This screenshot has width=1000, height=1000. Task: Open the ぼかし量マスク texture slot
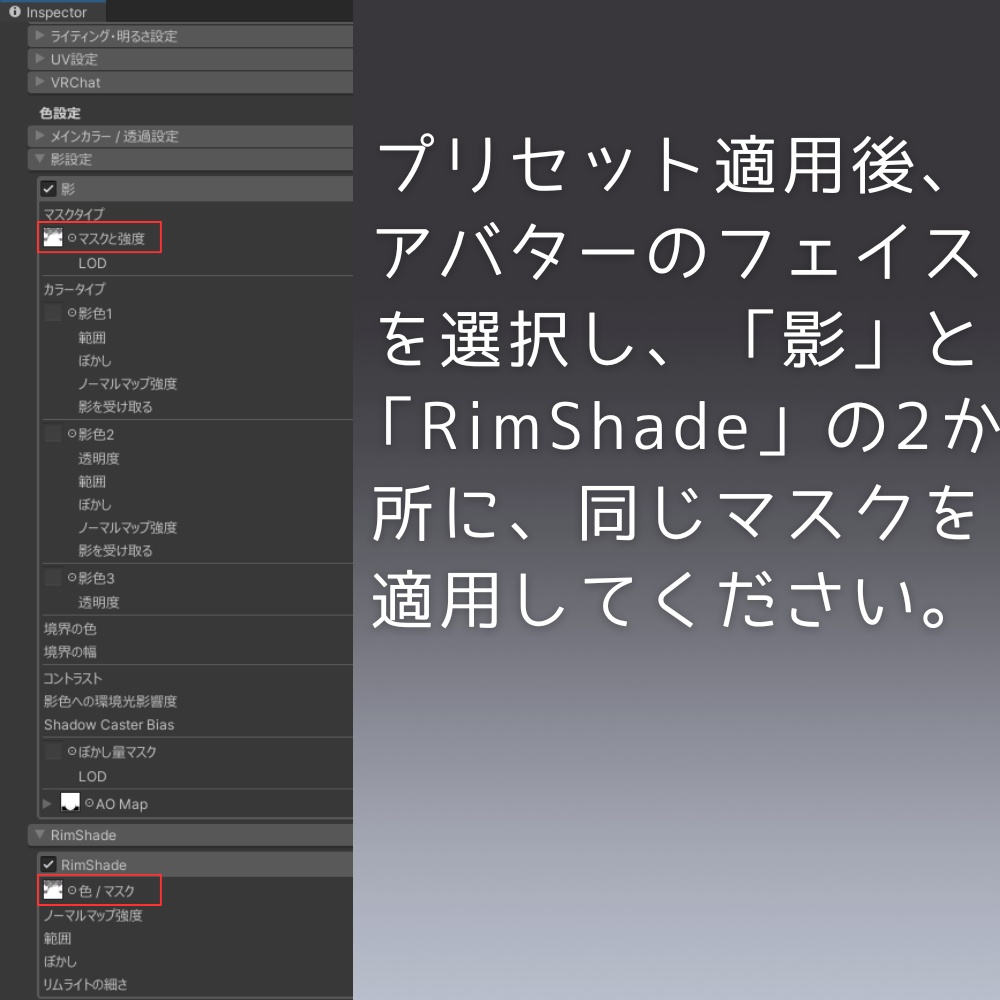53,752
